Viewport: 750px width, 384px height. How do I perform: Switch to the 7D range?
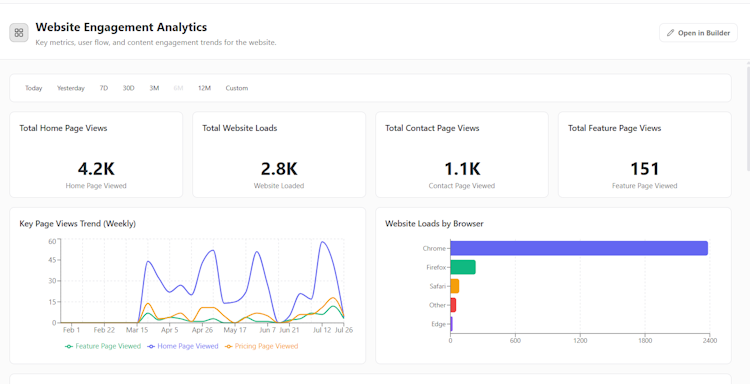tap(104, 88)
